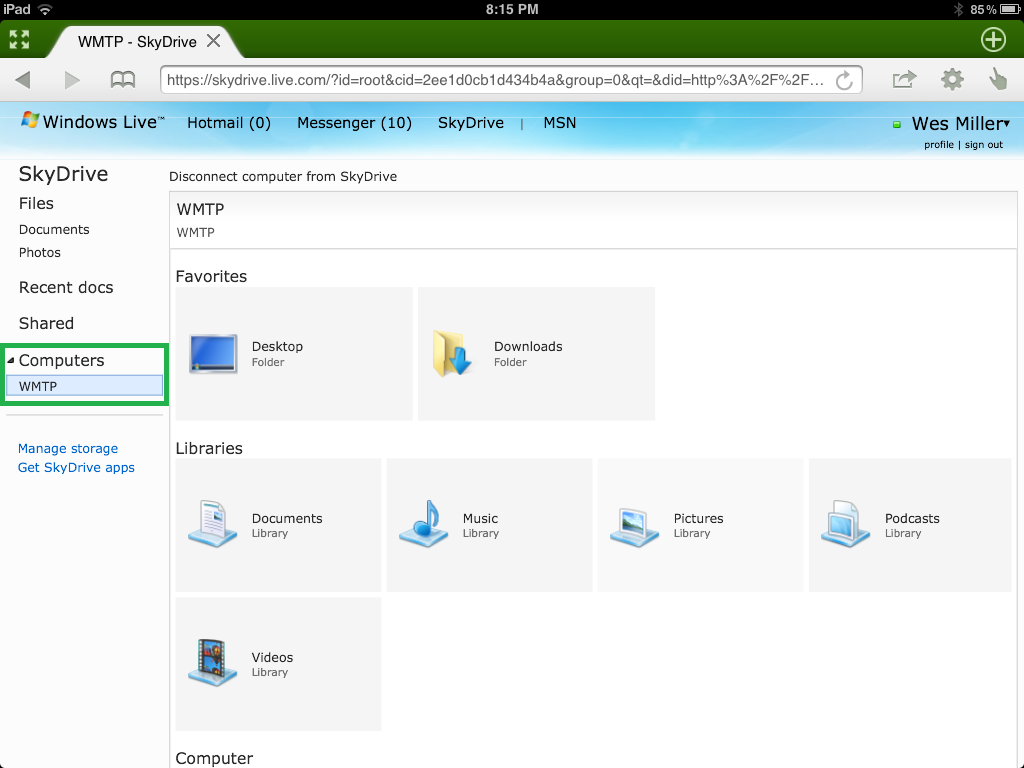The width and height of the screenshot is (1024, 768).
Task: Open the Get SkyDrive apps link
Action: pos(76,468)
